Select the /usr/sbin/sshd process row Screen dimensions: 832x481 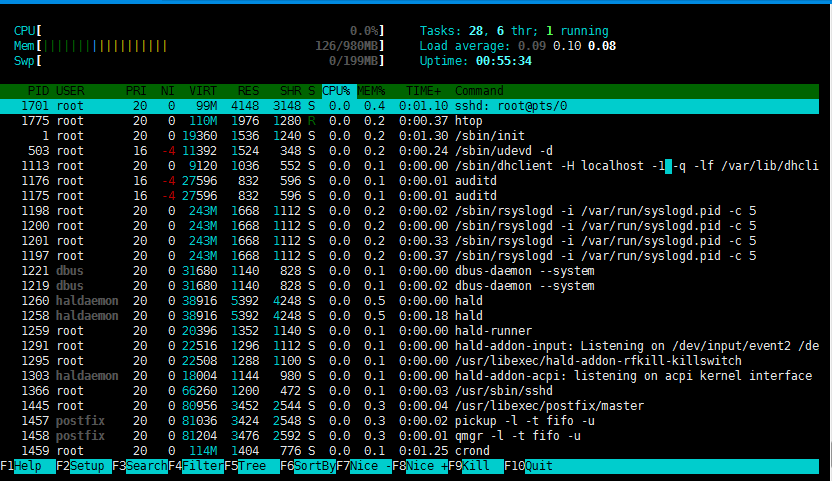click(409, 391)
